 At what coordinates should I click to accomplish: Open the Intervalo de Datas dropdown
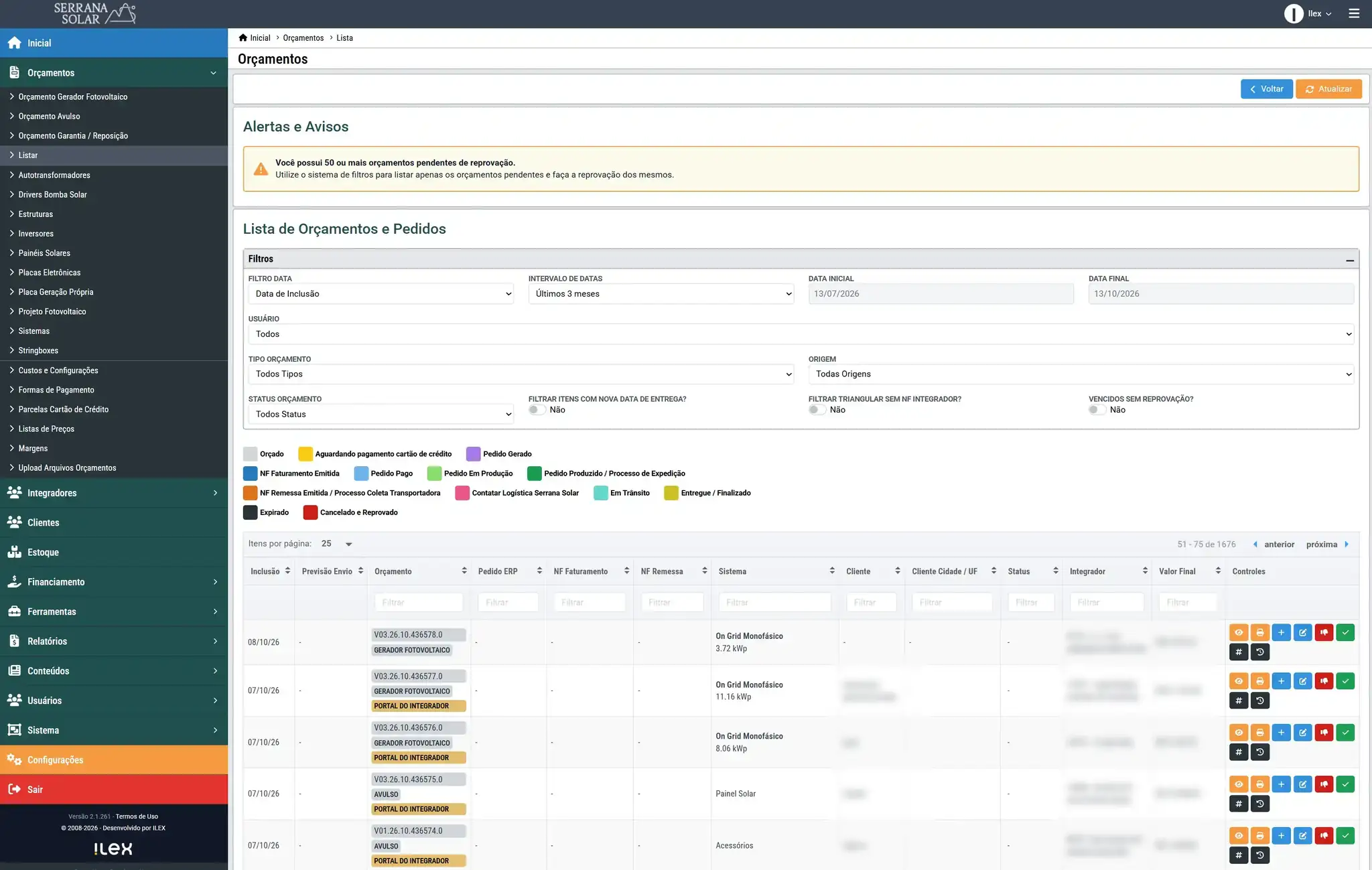(x=661, y=294)
